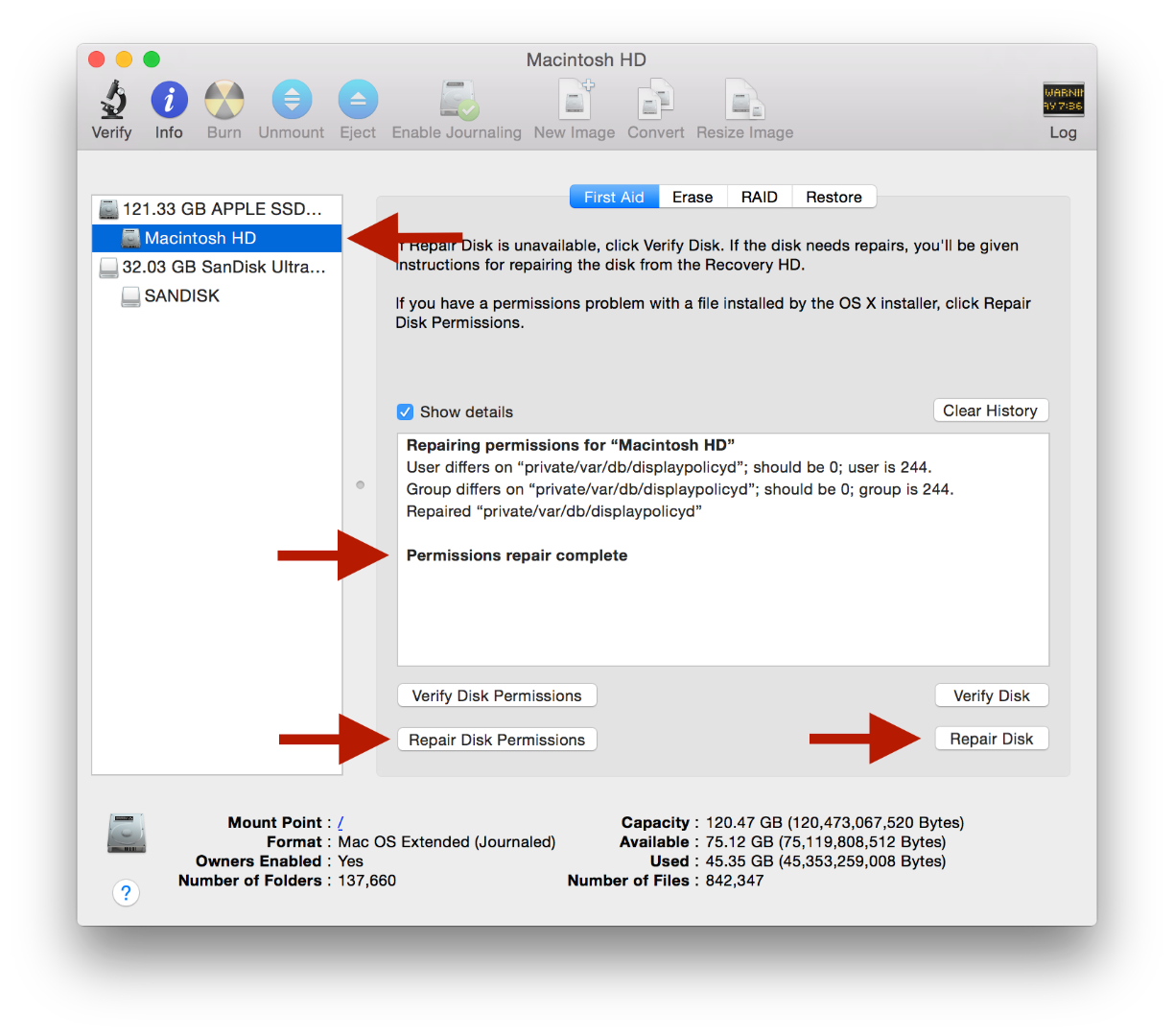Click the Repair Disk button
The width and height of the screenshot is (1174, 1036).
coord(992,739)
